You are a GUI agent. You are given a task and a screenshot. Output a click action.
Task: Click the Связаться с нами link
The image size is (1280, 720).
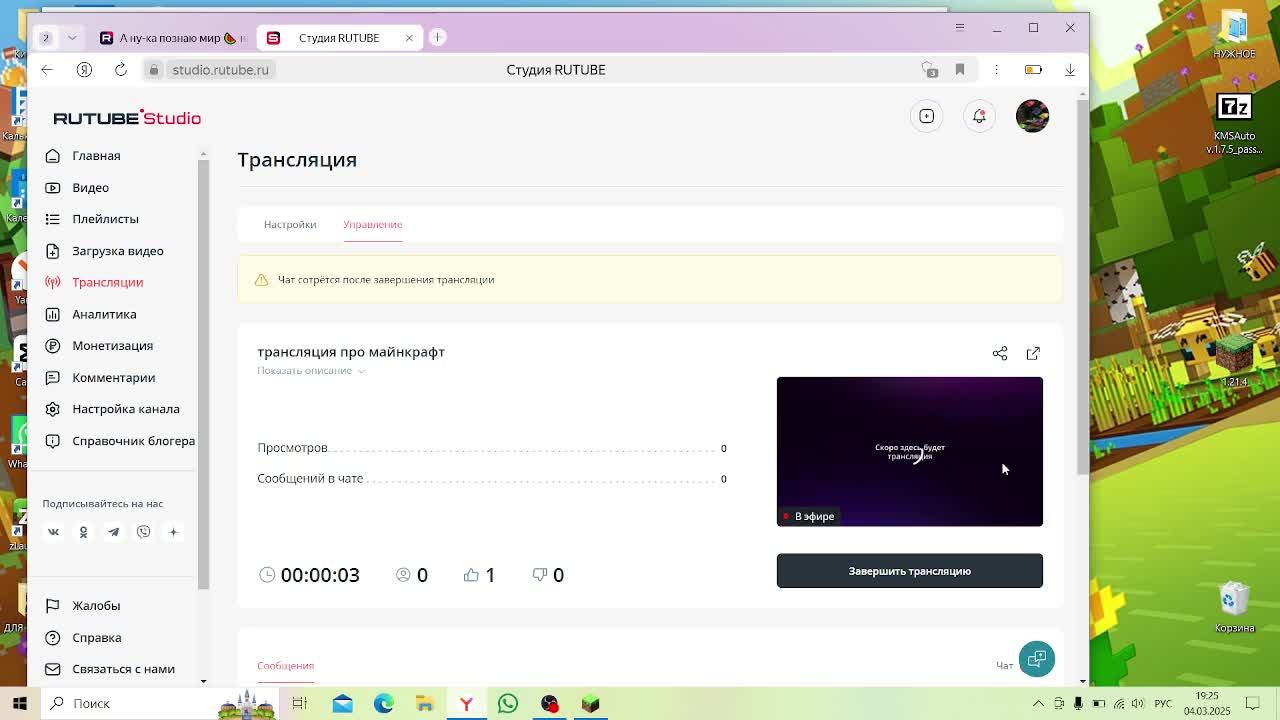point(123,668)
